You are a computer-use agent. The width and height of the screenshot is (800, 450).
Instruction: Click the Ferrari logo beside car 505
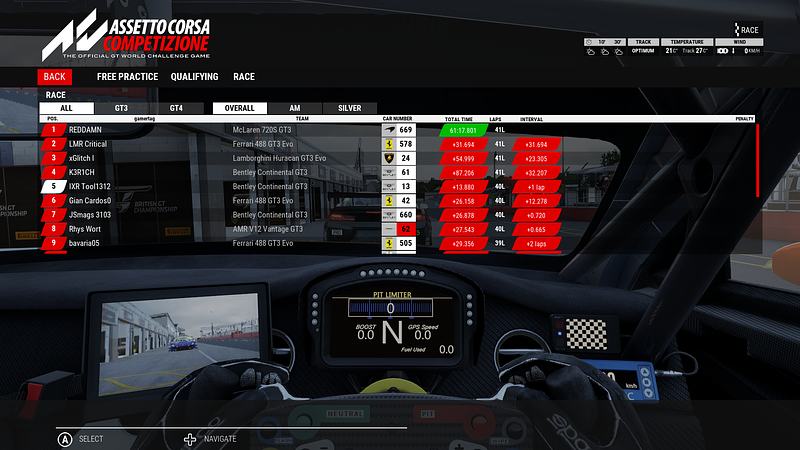[389, 243]
